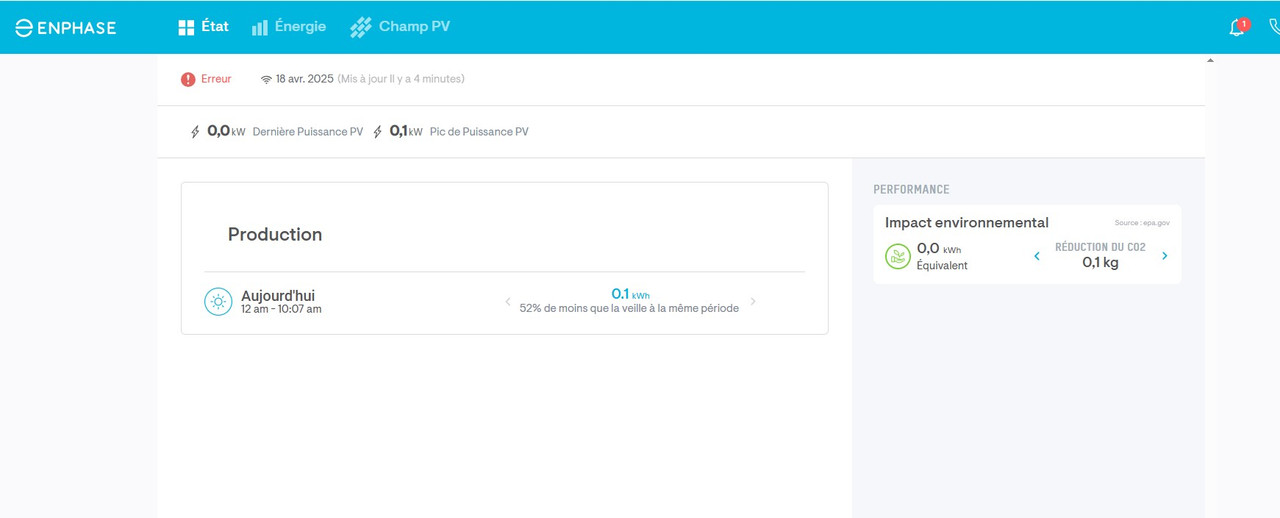
Task: Switch to the Énergie tab
Action: pyautogui.click(x=289, y=27)
